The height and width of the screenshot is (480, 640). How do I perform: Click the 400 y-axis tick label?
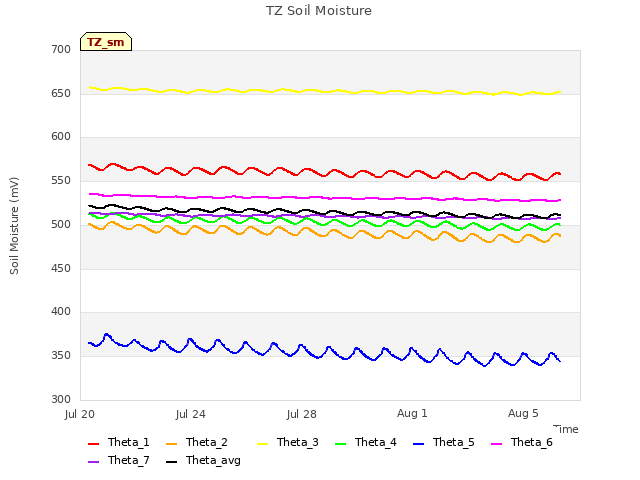(x=61, y=311)
